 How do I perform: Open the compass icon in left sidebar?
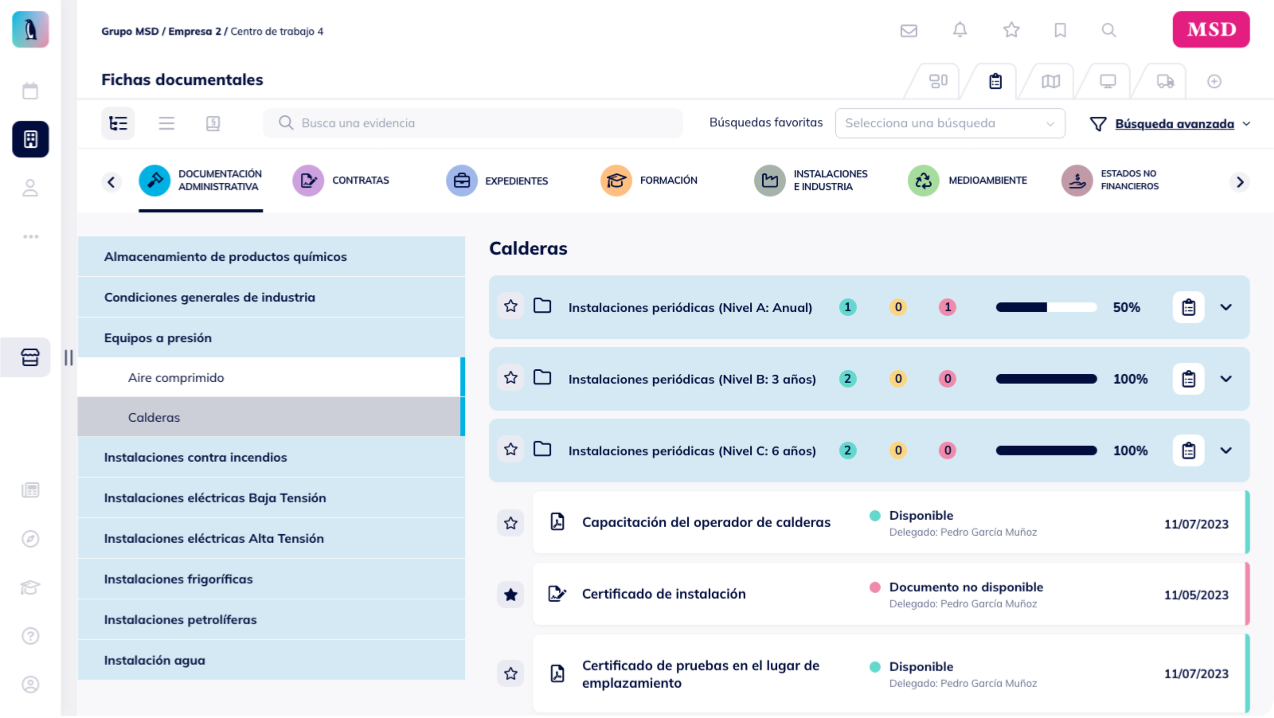point(30,538)
